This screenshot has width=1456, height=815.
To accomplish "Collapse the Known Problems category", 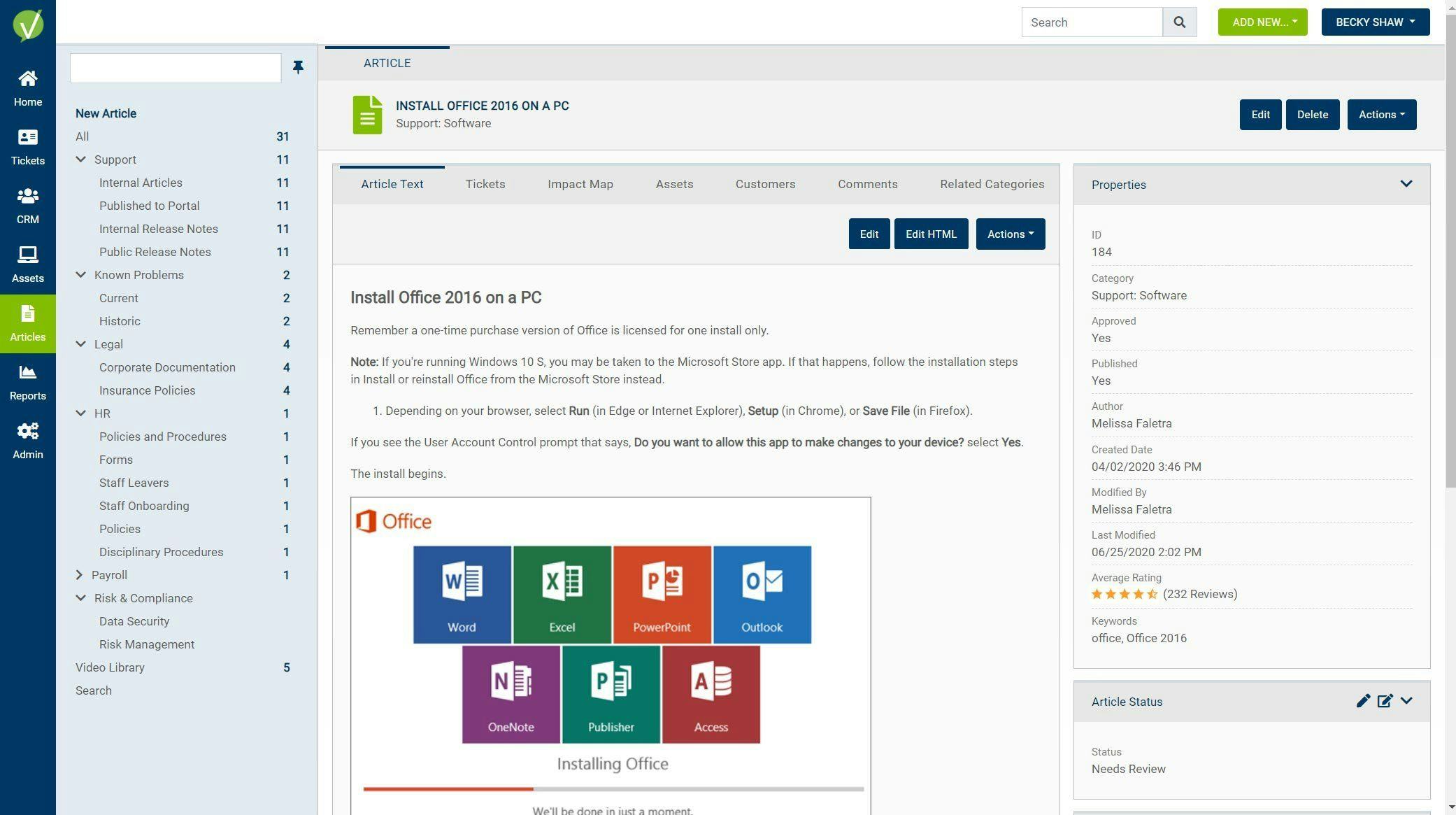I will point(81,275).
